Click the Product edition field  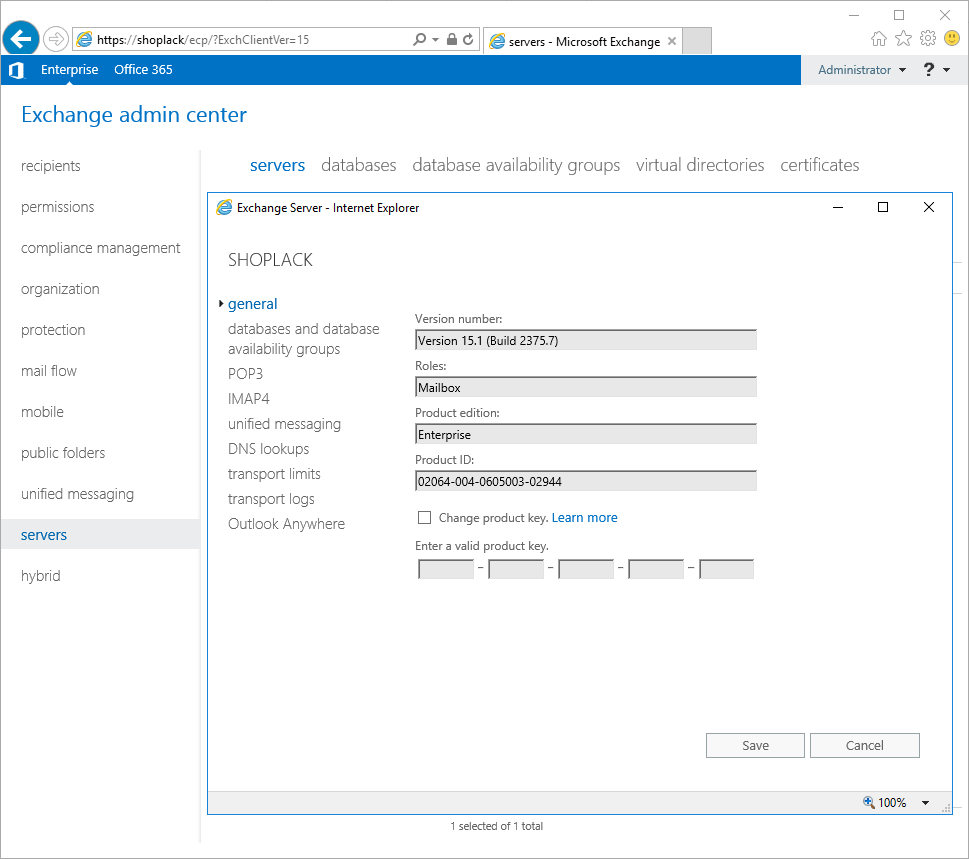coord(586,434)
